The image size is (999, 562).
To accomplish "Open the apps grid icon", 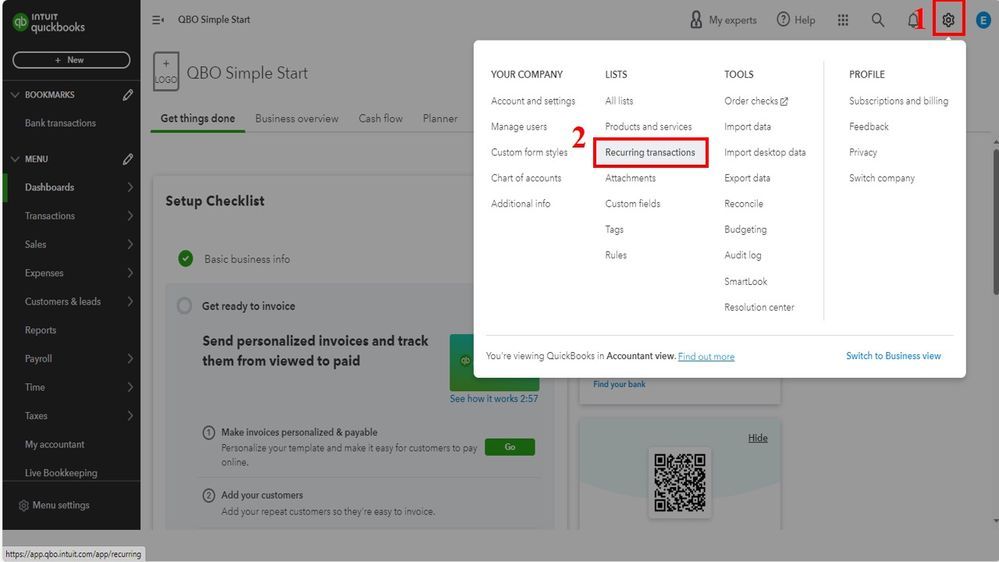I will [843, 20].
